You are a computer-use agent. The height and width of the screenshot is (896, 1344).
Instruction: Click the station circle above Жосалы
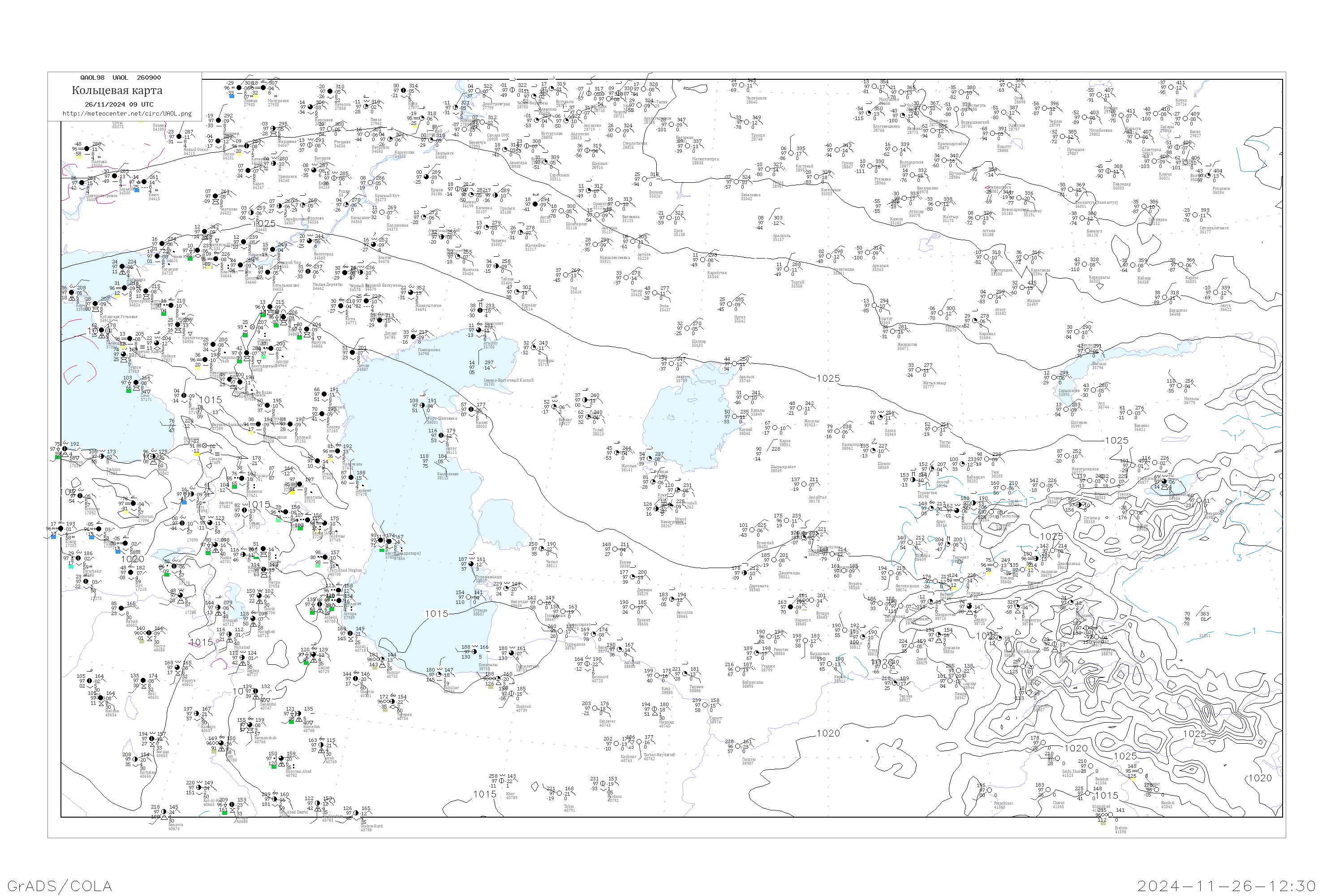[x=800, y=409]
